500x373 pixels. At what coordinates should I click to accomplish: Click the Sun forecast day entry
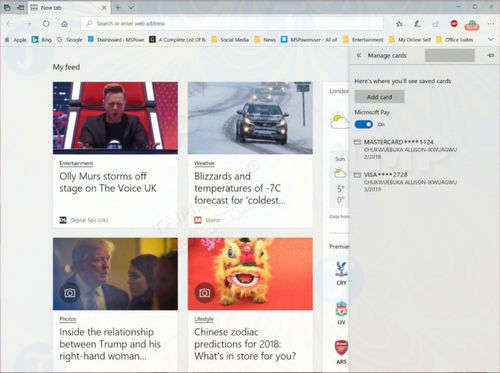click(340, 180)
